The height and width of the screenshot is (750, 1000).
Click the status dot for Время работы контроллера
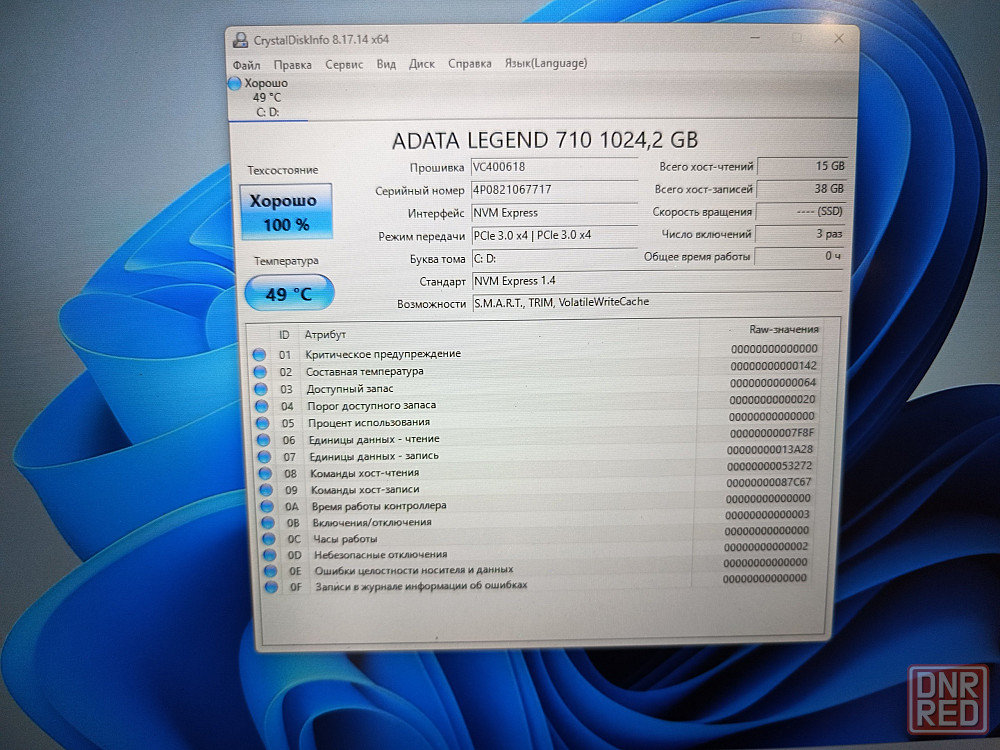click(267, 506)
